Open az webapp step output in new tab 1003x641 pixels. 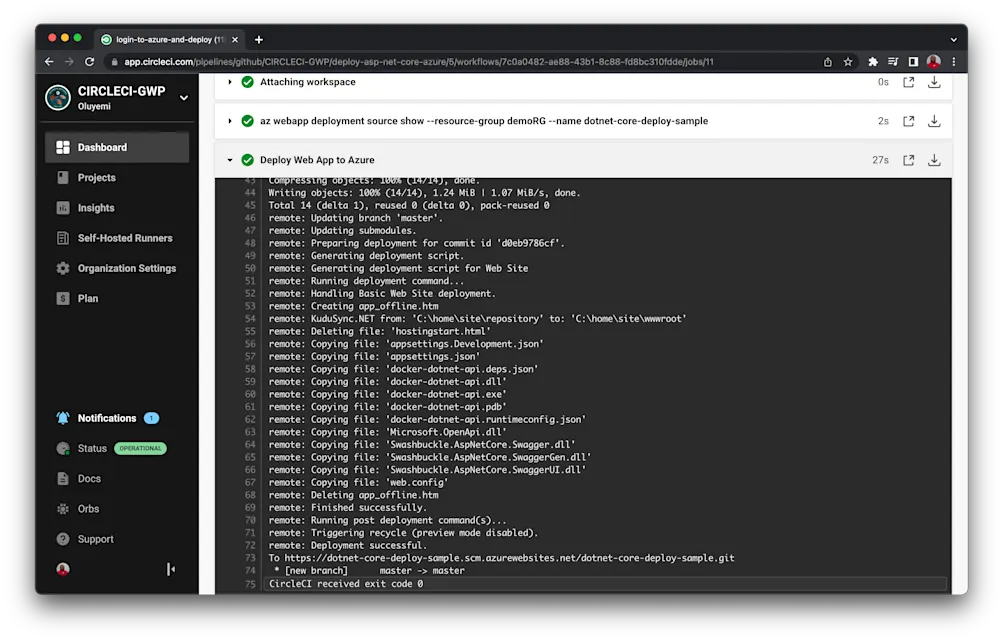(908, 121)
